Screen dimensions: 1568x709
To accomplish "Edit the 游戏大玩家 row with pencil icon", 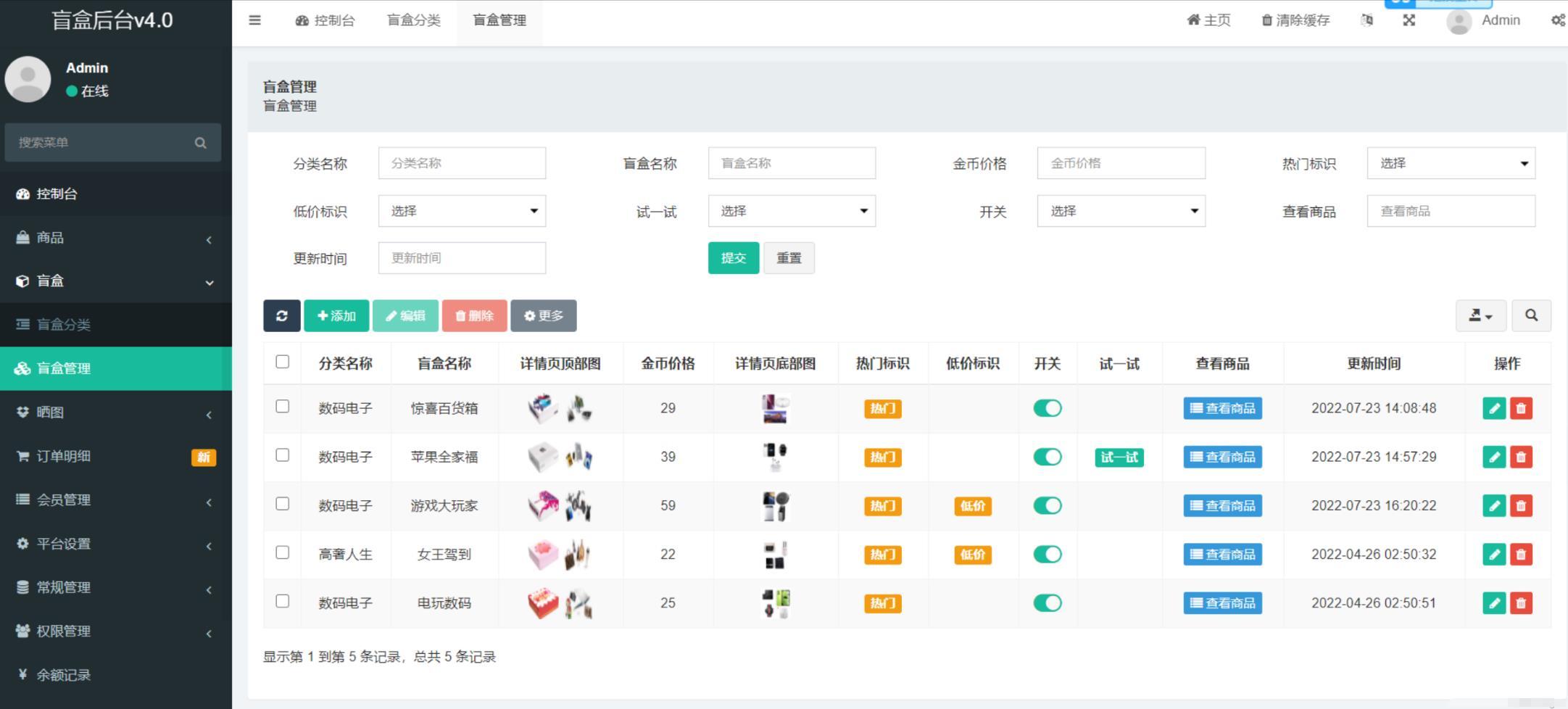I will 1494,505.
